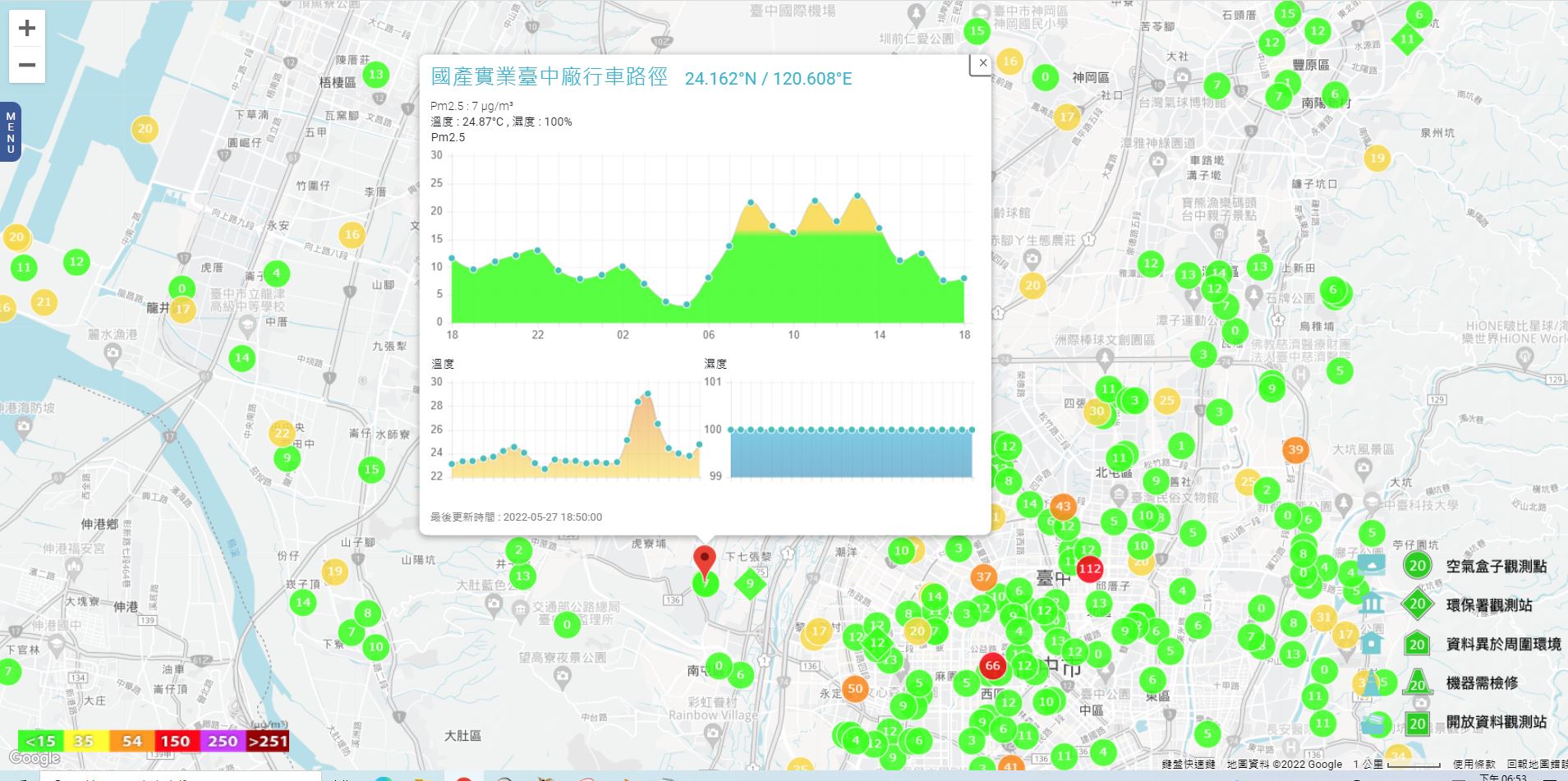Select the green 4 marker near 虎厝

(x=277, y=273)
